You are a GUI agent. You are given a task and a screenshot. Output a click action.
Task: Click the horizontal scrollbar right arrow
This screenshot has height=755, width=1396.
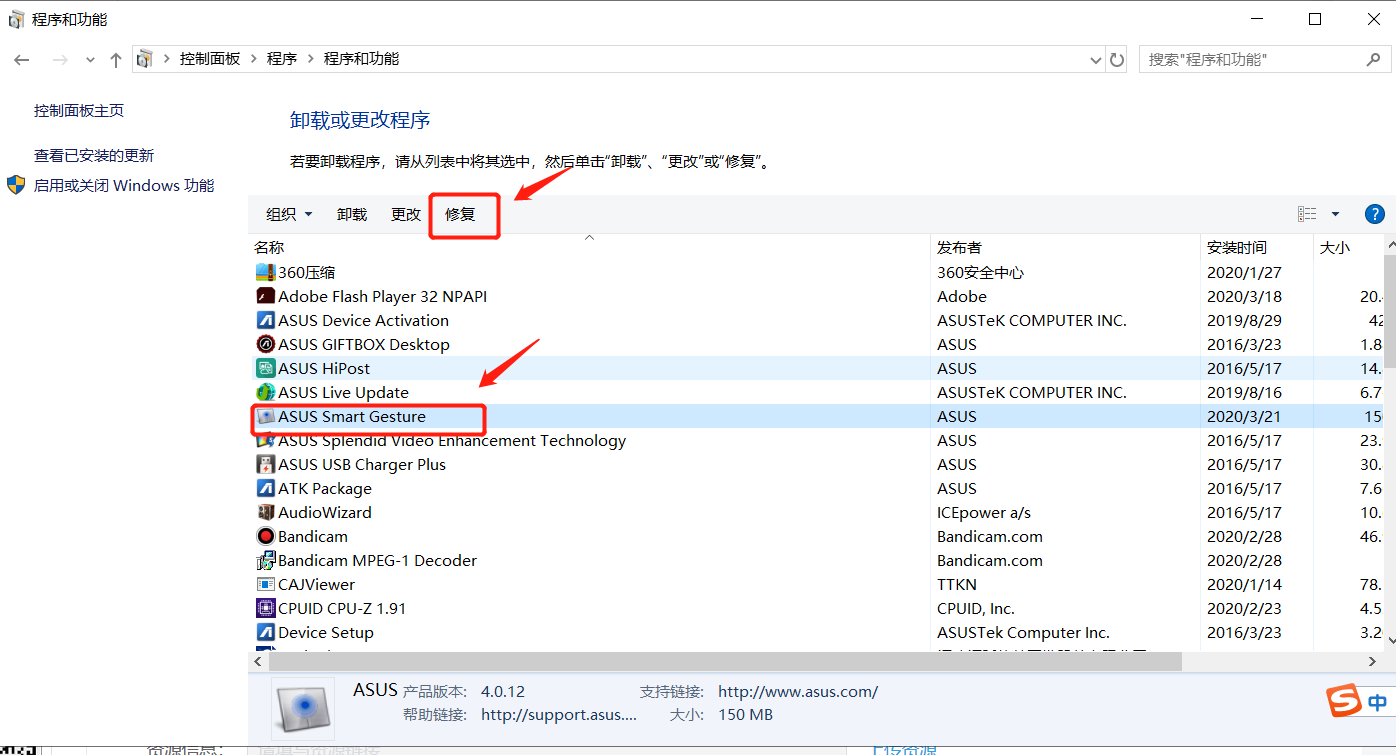coord(1373,662)
